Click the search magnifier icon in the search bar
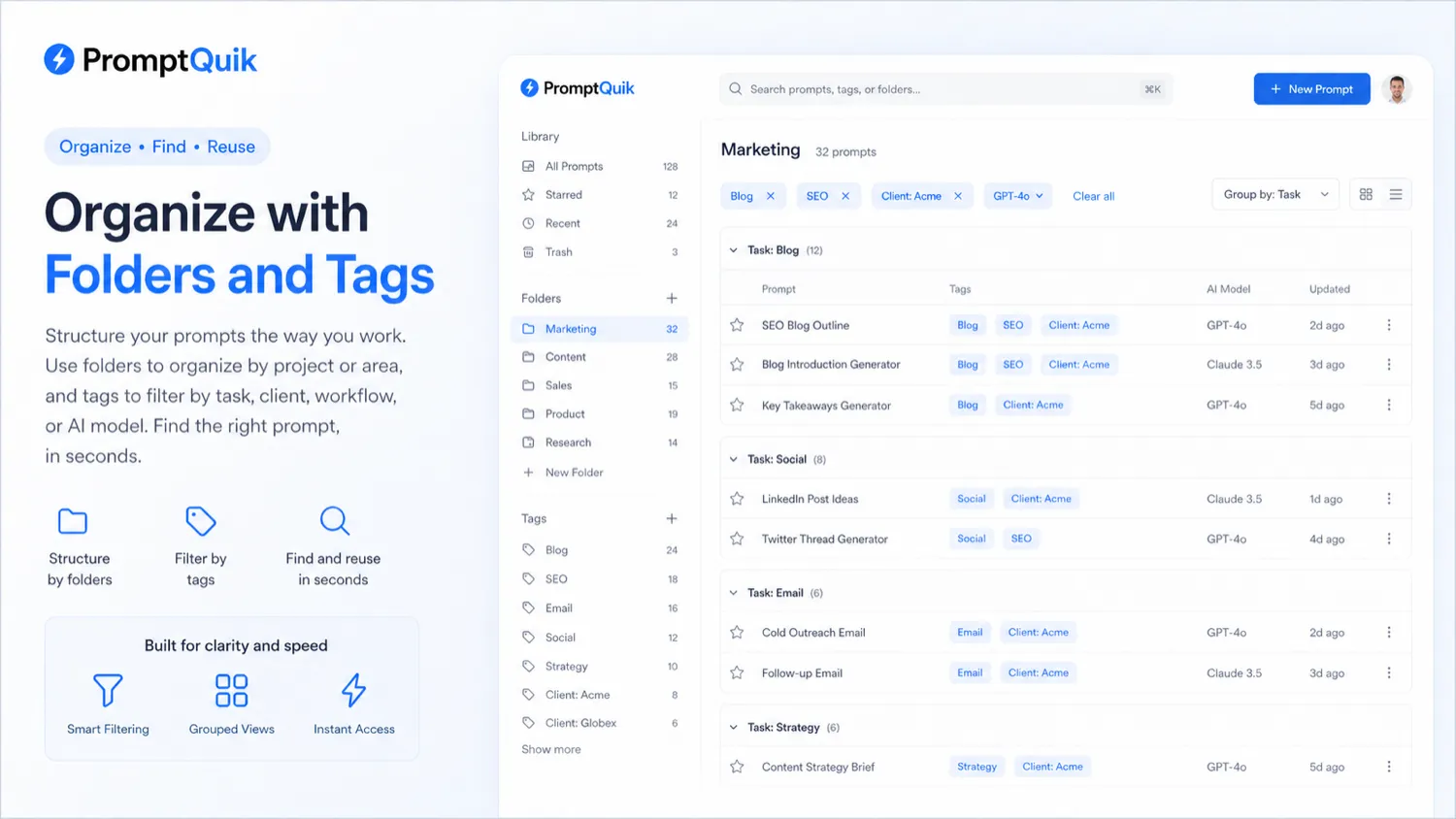 (736, 89)
